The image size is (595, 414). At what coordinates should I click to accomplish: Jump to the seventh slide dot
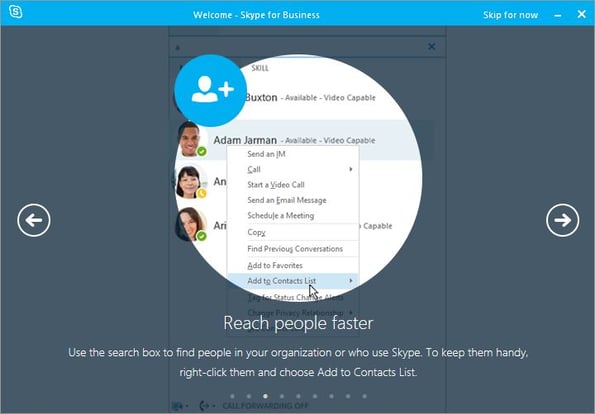pos(332,396)
